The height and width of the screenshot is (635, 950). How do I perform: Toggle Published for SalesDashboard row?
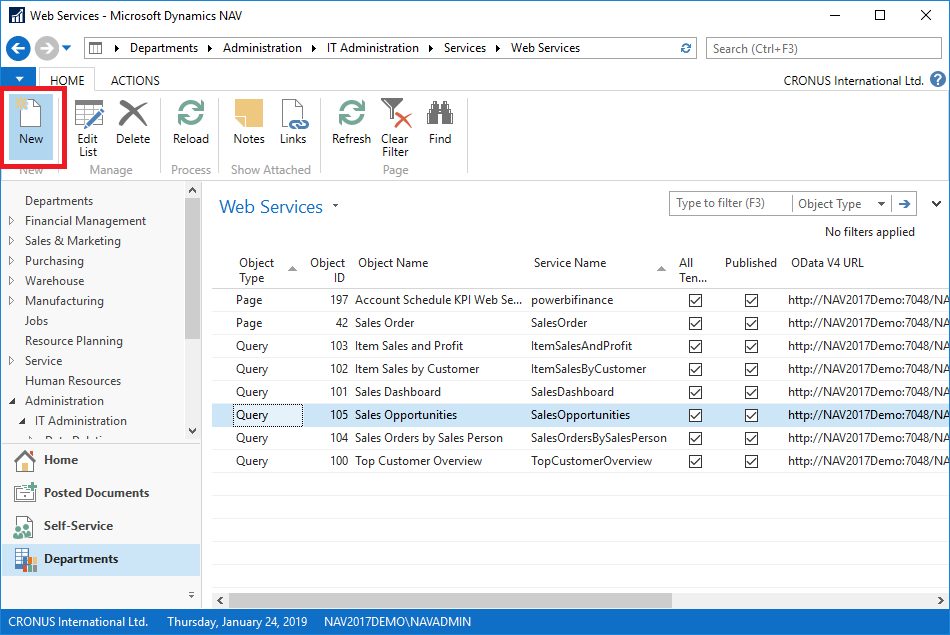point(751,393)
